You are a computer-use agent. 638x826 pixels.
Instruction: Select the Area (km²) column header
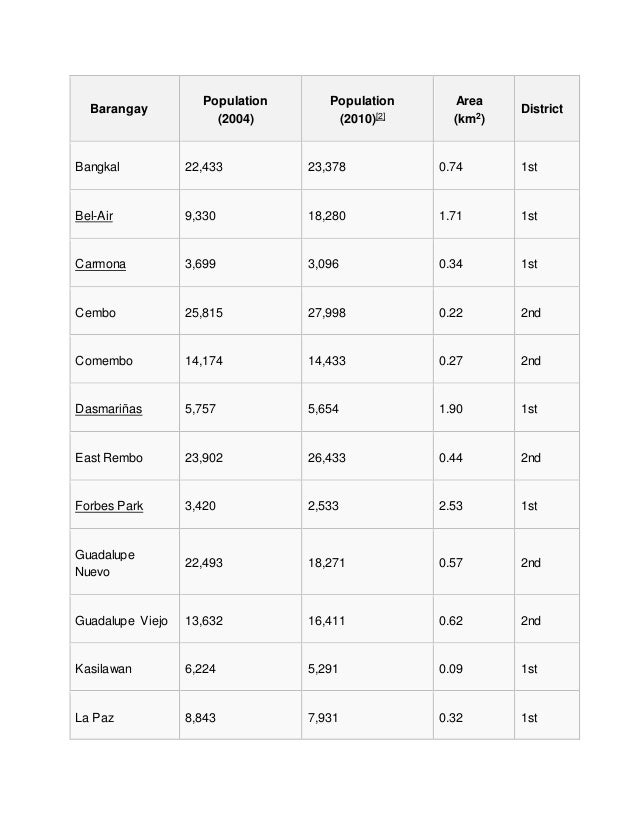474,109
